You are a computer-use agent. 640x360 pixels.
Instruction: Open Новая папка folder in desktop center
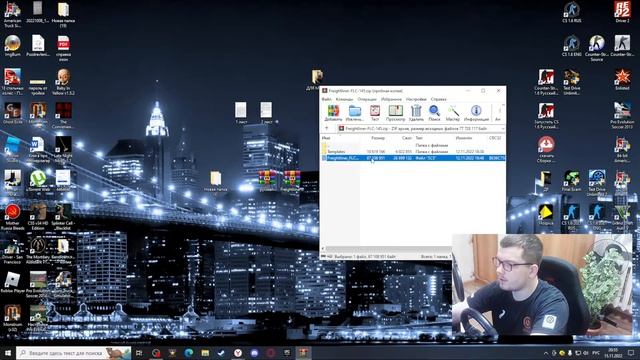coord(216,181)
